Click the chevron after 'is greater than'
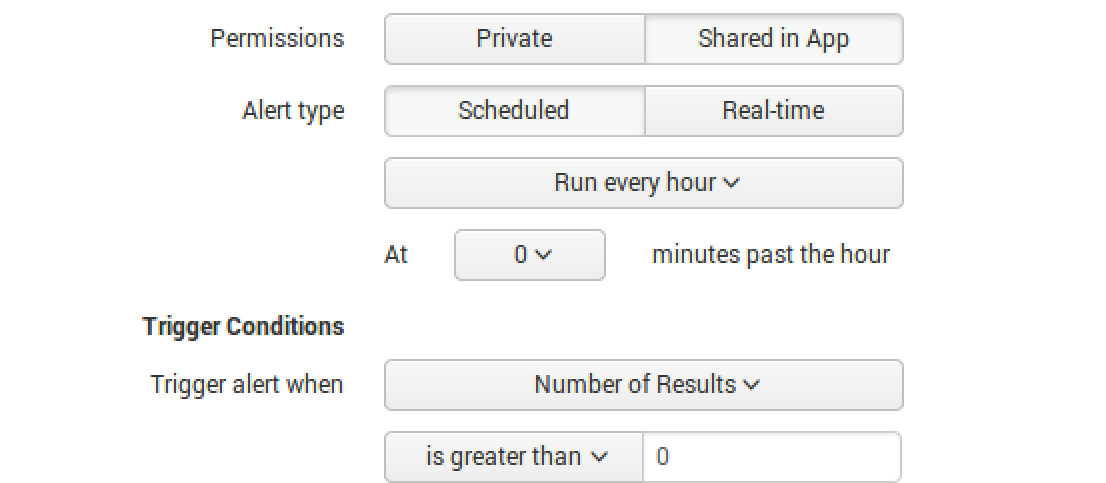1106x483 pixels. coord(599,457)
